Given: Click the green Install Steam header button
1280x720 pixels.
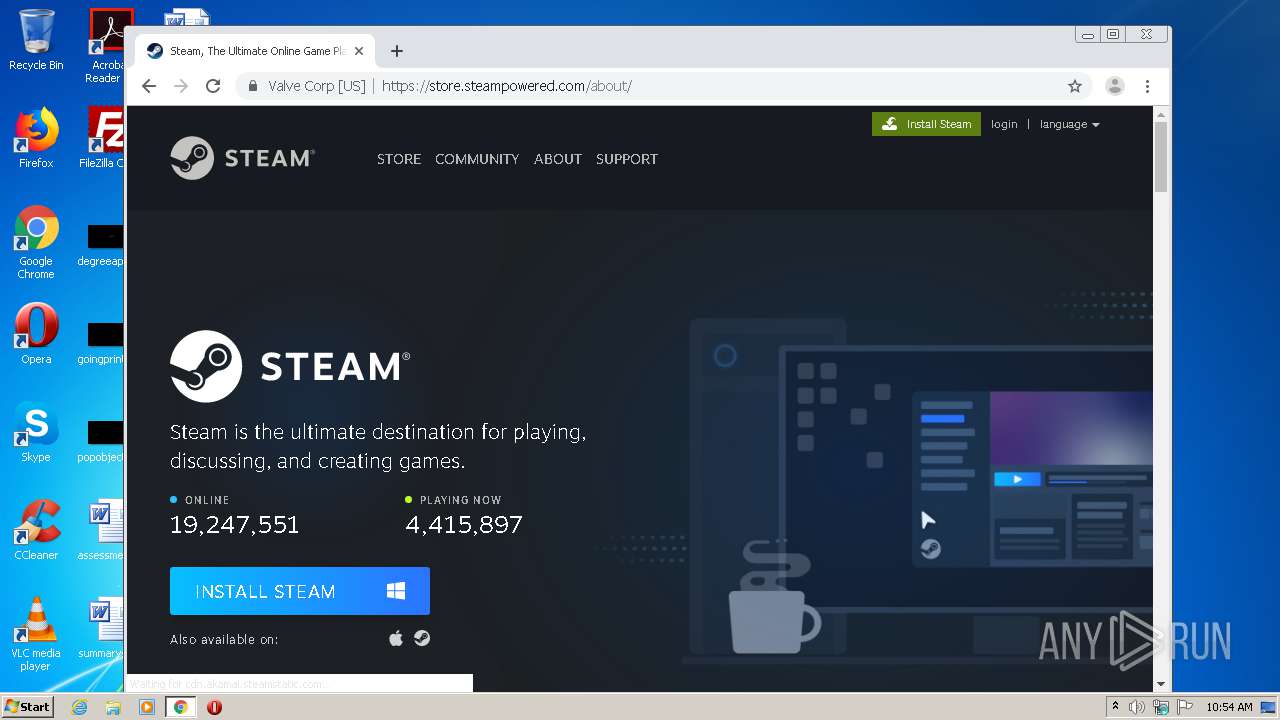Looking at the screenshot, I should click(926, 124).
